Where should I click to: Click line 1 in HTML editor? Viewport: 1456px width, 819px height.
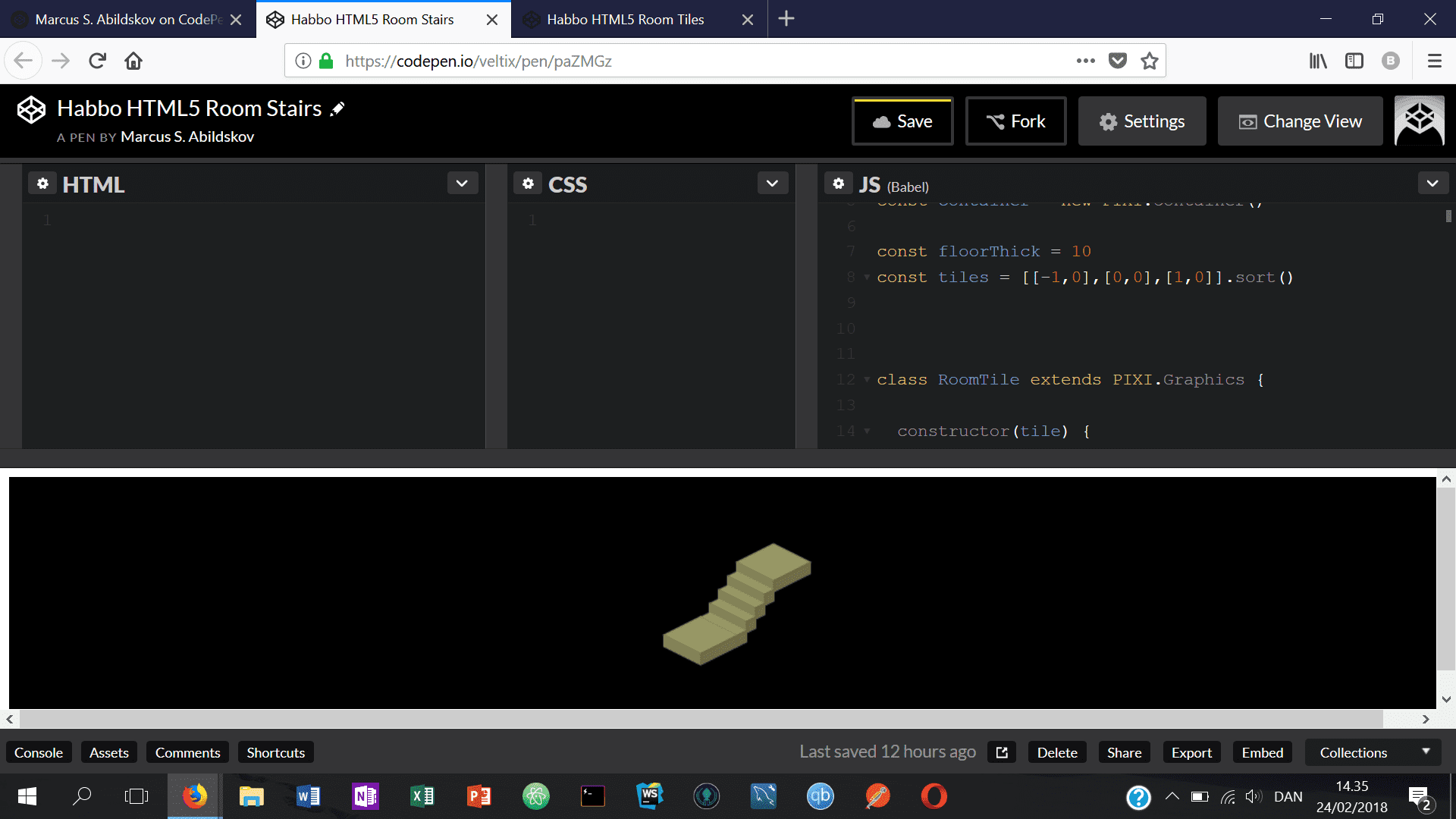point(253,220)
